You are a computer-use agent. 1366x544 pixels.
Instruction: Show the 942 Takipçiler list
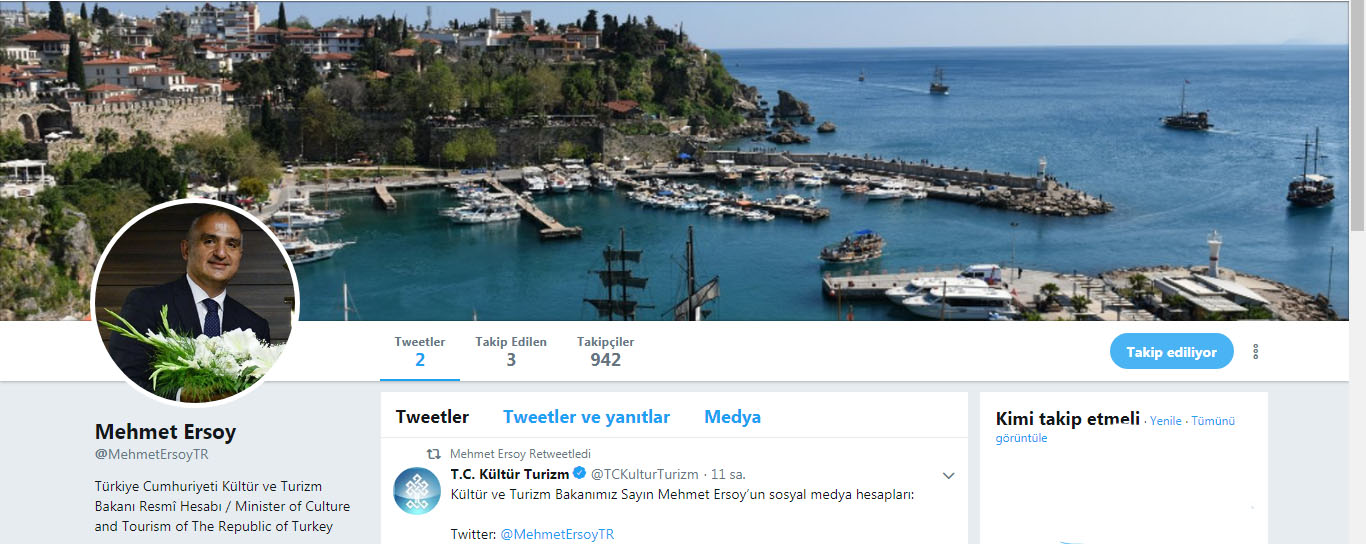[x=605, y=351]
